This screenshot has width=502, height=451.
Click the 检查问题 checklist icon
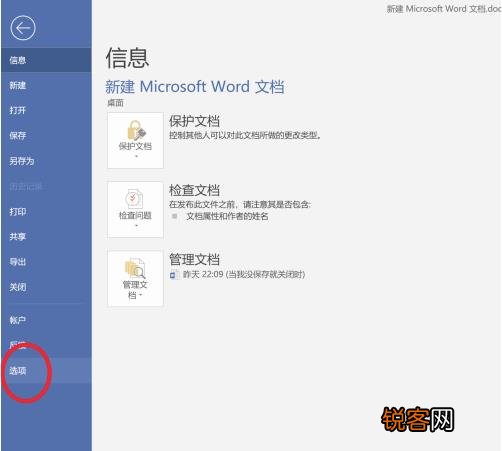coord(134,199)
